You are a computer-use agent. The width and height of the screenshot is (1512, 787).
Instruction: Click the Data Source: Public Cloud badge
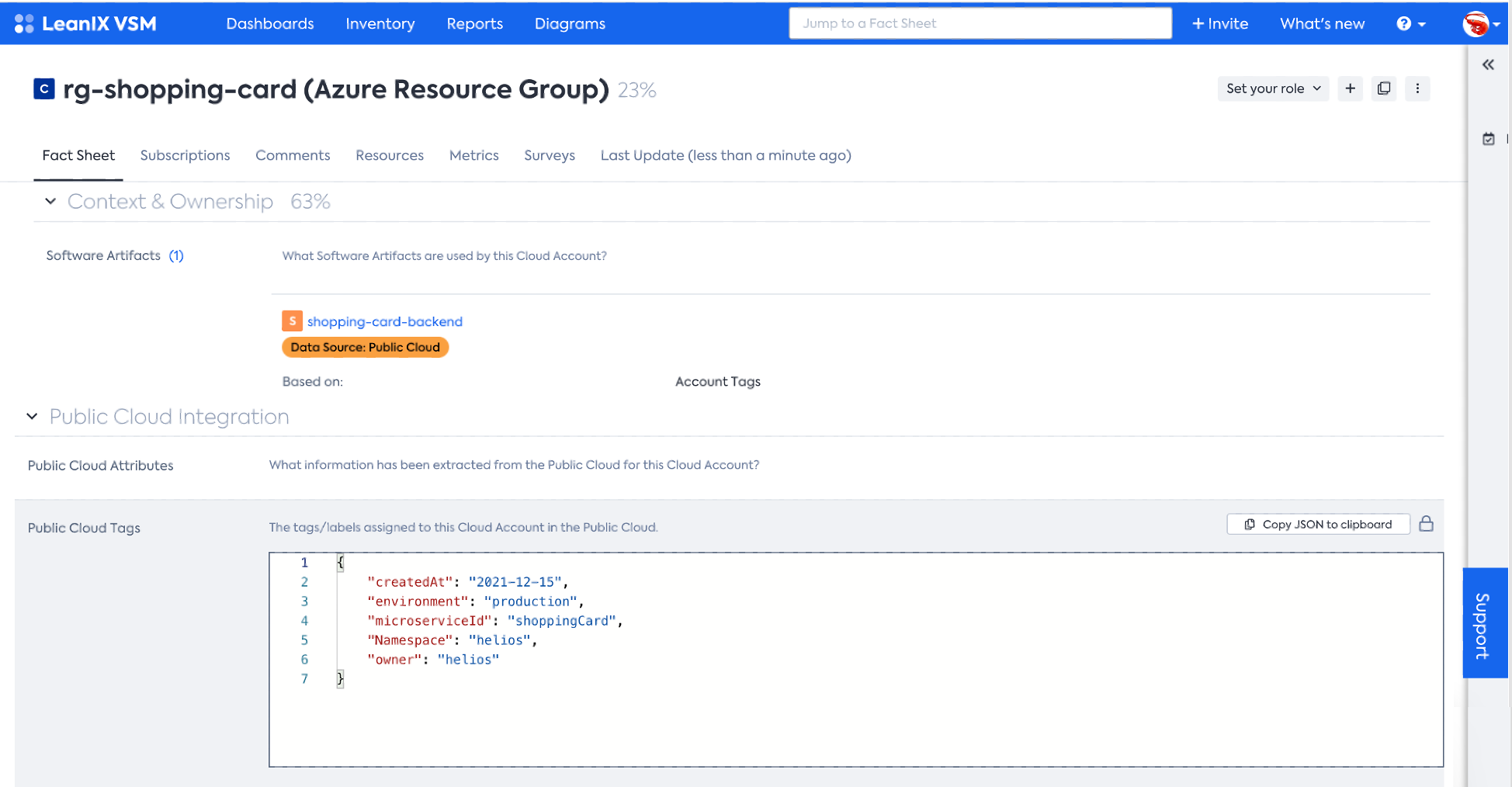click(366, 347)
